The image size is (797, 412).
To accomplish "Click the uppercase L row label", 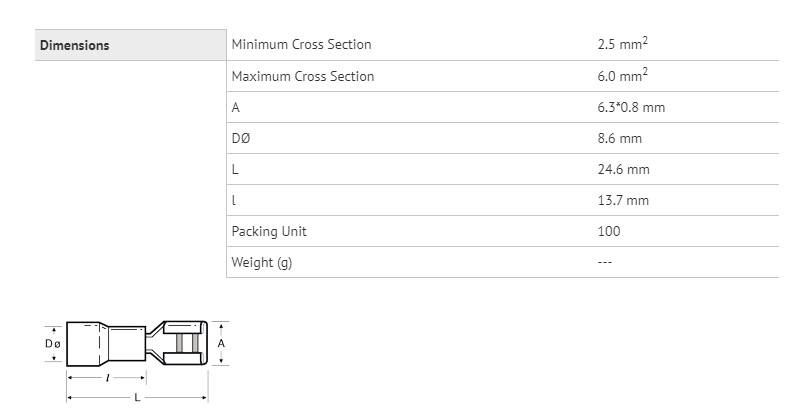I will [235, 170].
